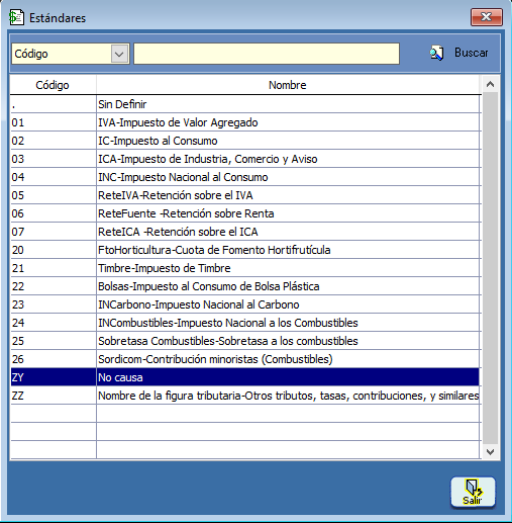This screenshot has height=523, width=512.
Task: Open the Código search-field dropdown arrow
Action: 119,54
